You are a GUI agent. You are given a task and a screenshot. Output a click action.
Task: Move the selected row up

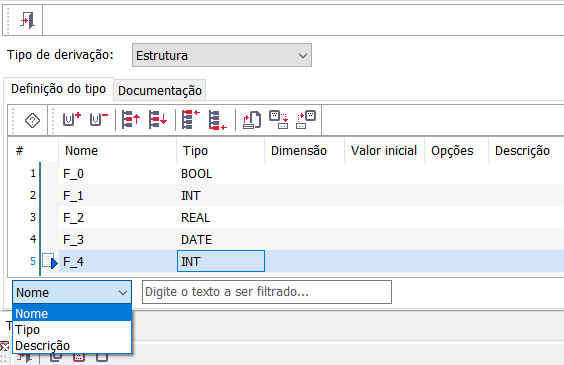[131, 119]
